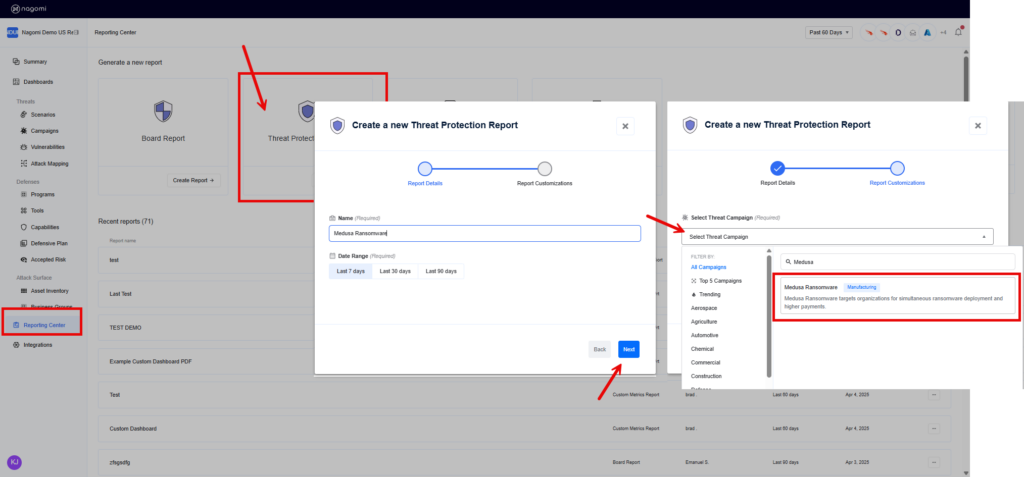
Task: Filter campaigns by Chemical
Action: coord(702,349)
